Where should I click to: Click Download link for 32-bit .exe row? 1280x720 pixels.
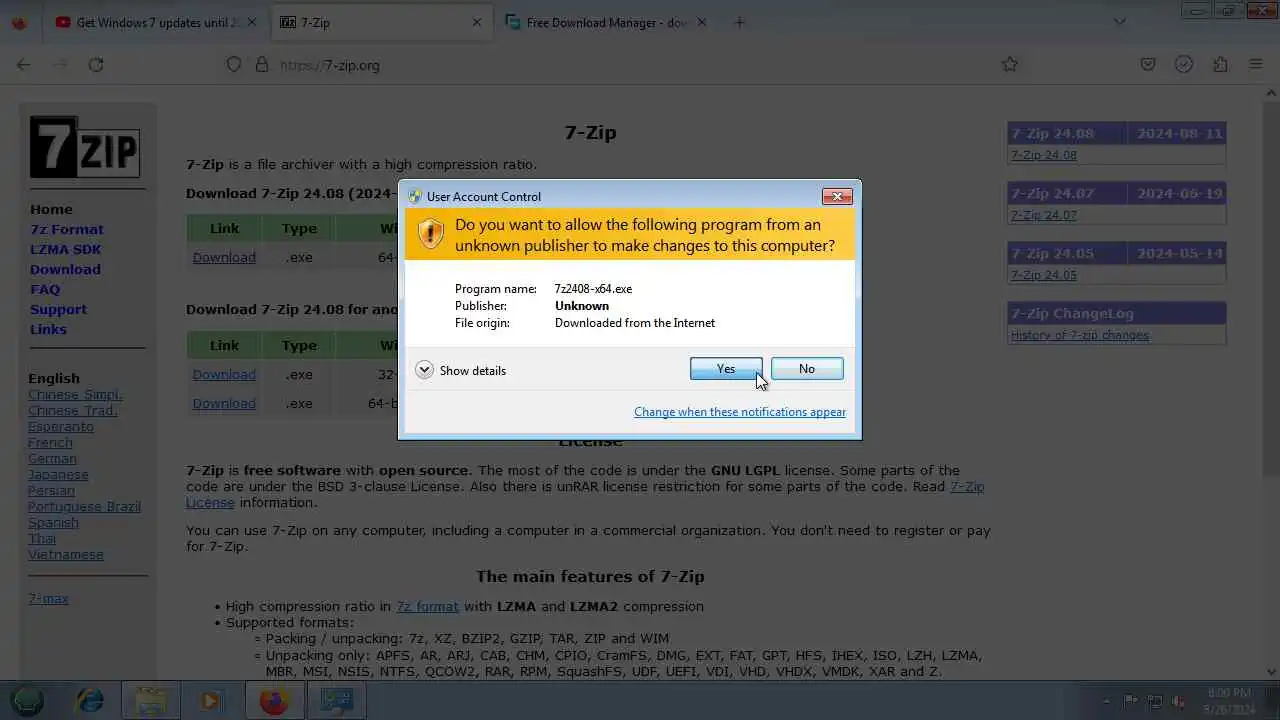click(224, 374)
